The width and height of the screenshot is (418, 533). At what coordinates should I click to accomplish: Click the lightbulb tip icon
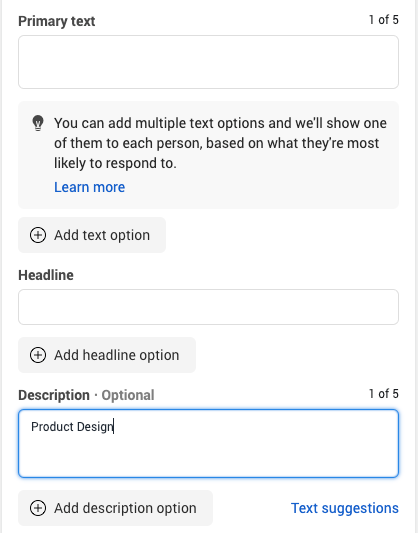tap(38, 123)
